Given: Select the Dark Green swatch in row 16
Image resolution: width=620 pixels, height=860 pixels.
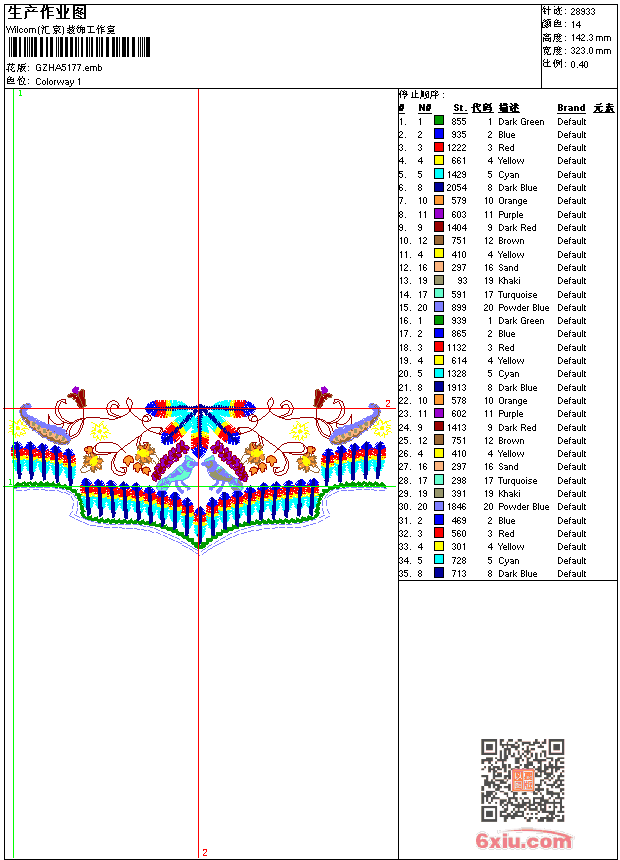Looking at the screenshot, I should (x=439, y=320).
